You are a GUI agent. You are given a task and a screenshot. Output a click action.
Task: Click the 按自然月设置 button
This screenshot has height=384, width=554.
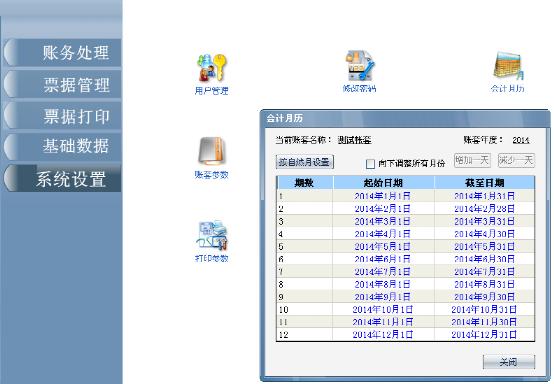pyautogui.click(x=305, y=162)
